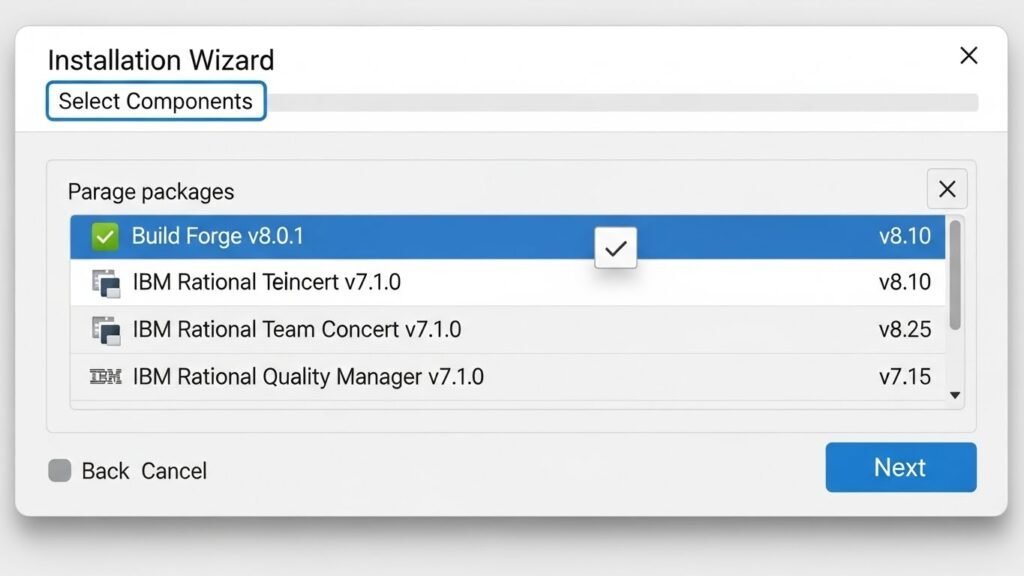Image resolution: width=1024 pixels, height=576 pixels.
Task: Click the IBM Rational Teincert package icon
Action: pos(105,283)
